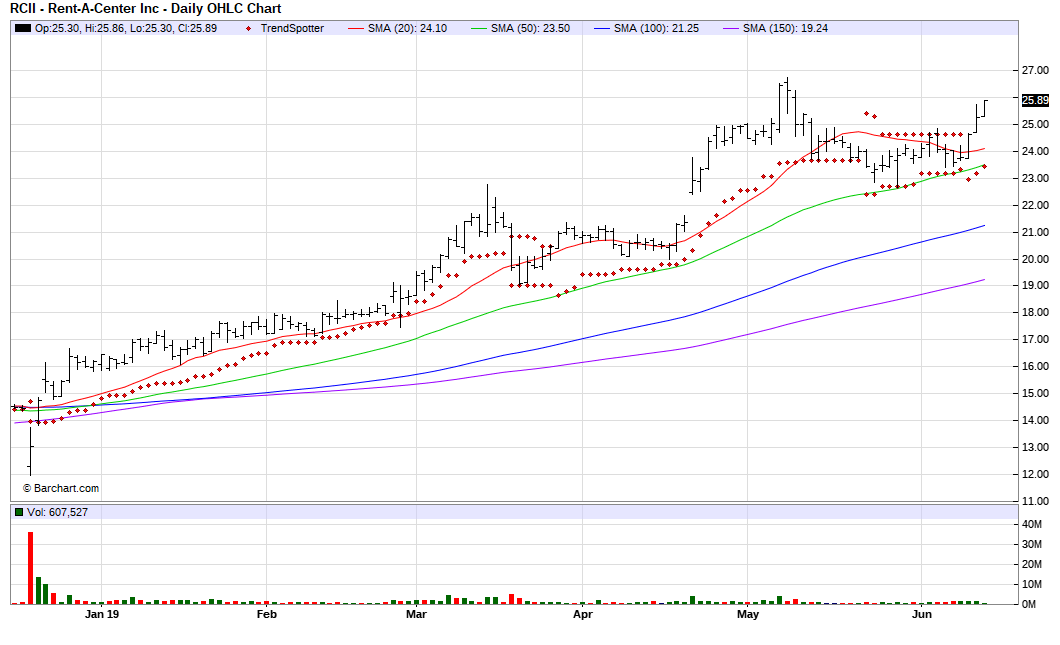
Task: Click the 23.00 price axis label
Action: click(x=1036, y=178)
